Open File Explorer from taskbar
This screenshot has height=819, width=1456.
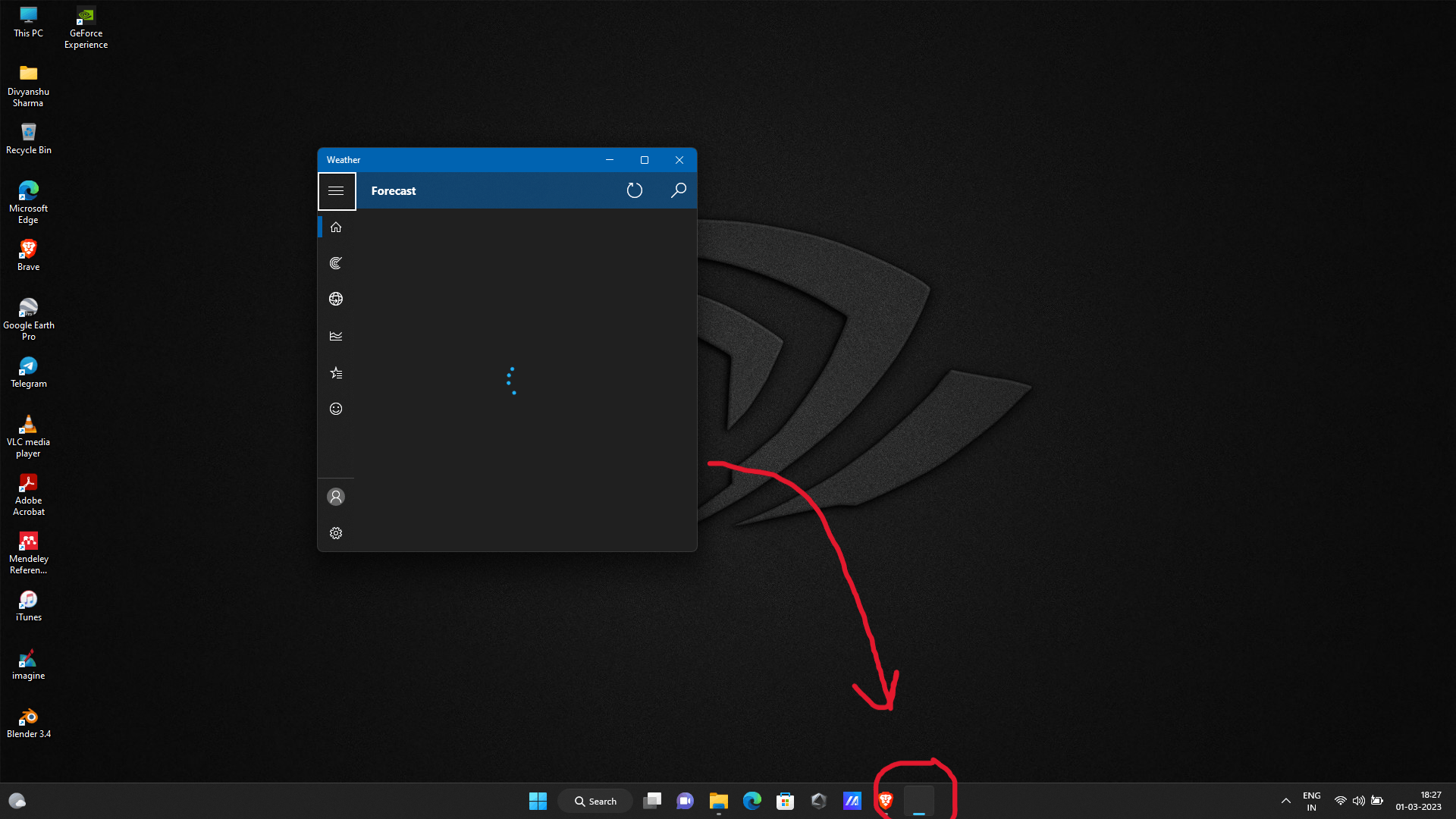(718, 801)
